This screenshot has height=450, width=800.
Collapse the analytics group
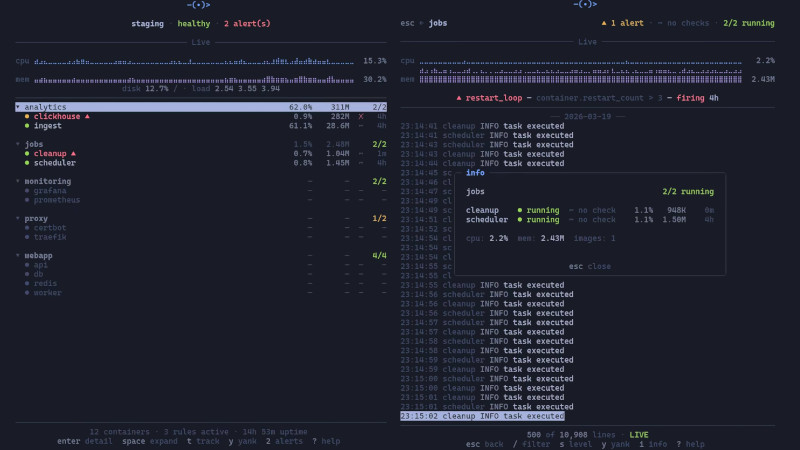[18, 107]
